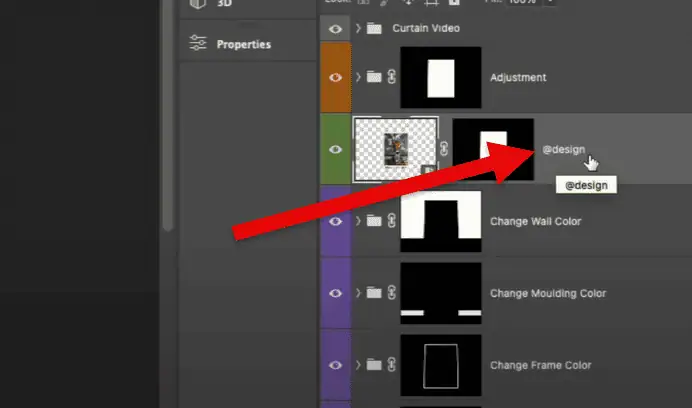Click the Properties panel tab label
The image size is (692, 408).
244,44
